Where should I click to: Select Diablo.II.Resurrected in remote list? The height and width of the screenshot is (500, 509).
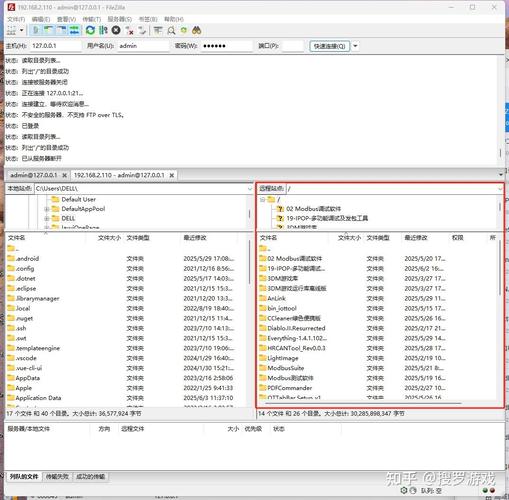[x=296, y=328]
